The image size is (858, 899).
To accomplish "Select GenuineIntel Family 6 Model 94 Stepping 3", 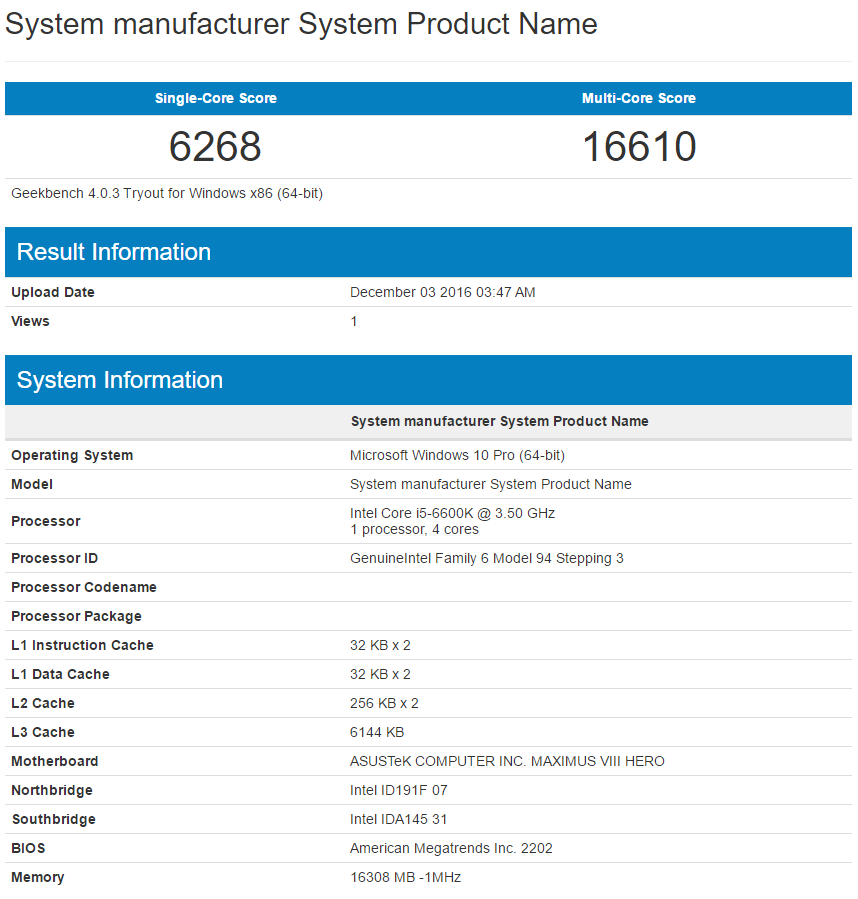I will (486, 558).
